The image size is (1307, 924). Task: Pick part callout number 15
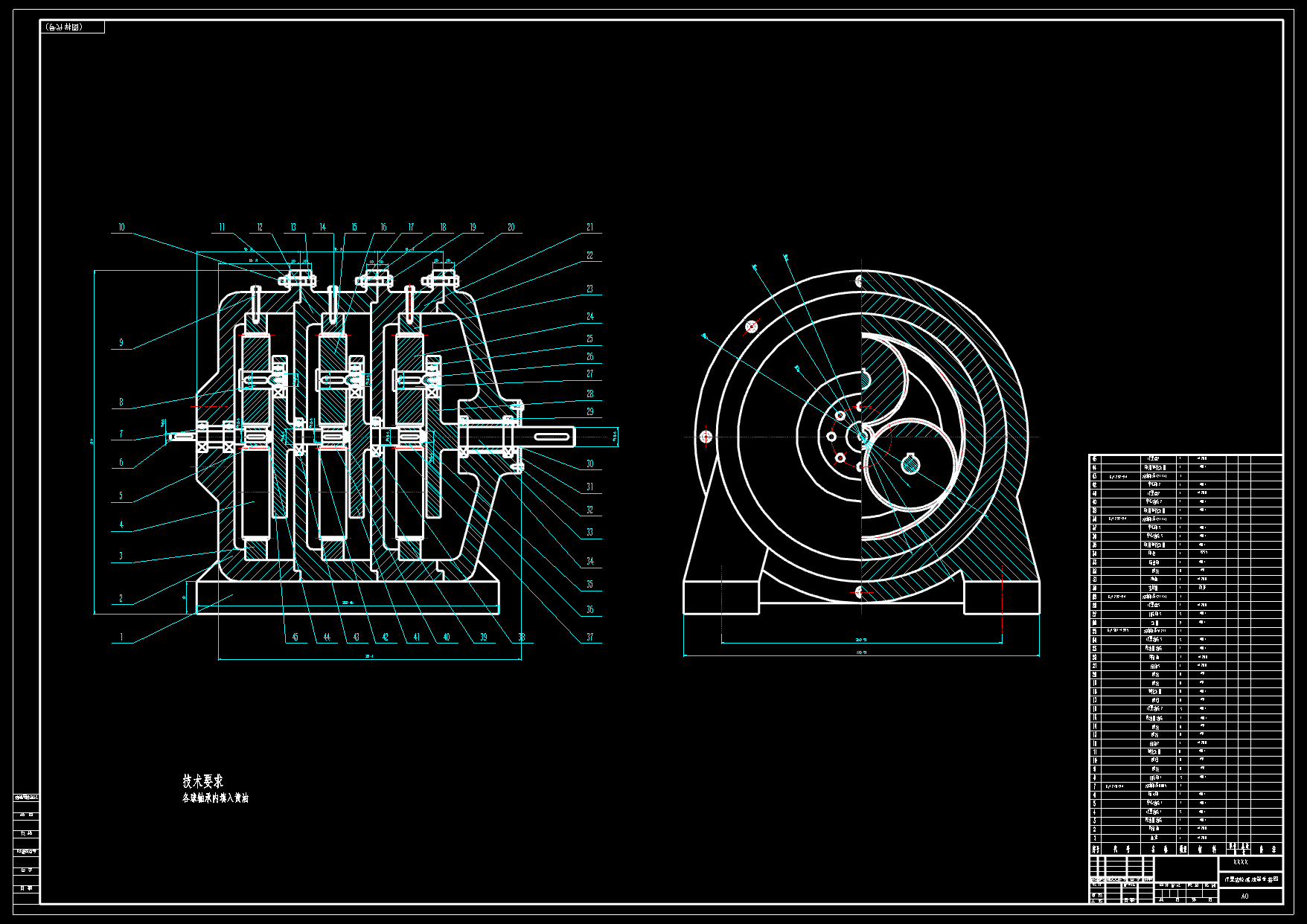(x=354, y=228)
